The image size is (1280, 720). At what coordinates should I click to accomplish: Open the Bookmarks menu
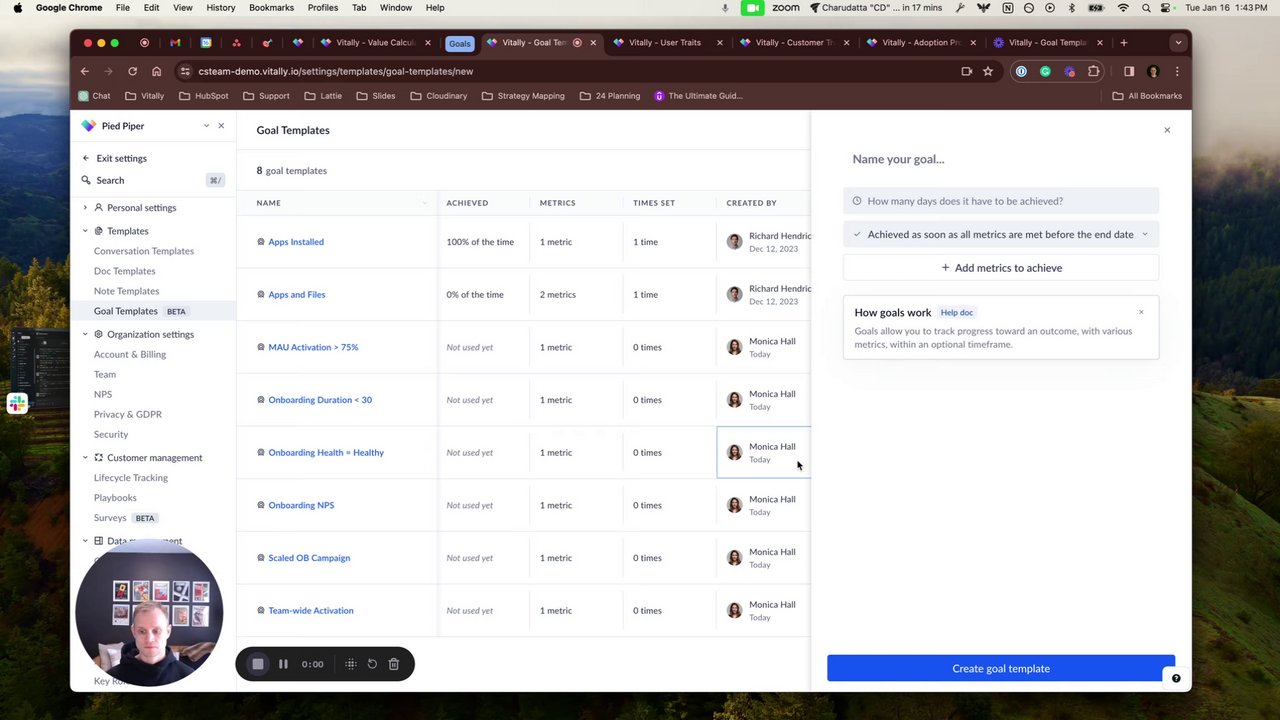click(271, 7)
